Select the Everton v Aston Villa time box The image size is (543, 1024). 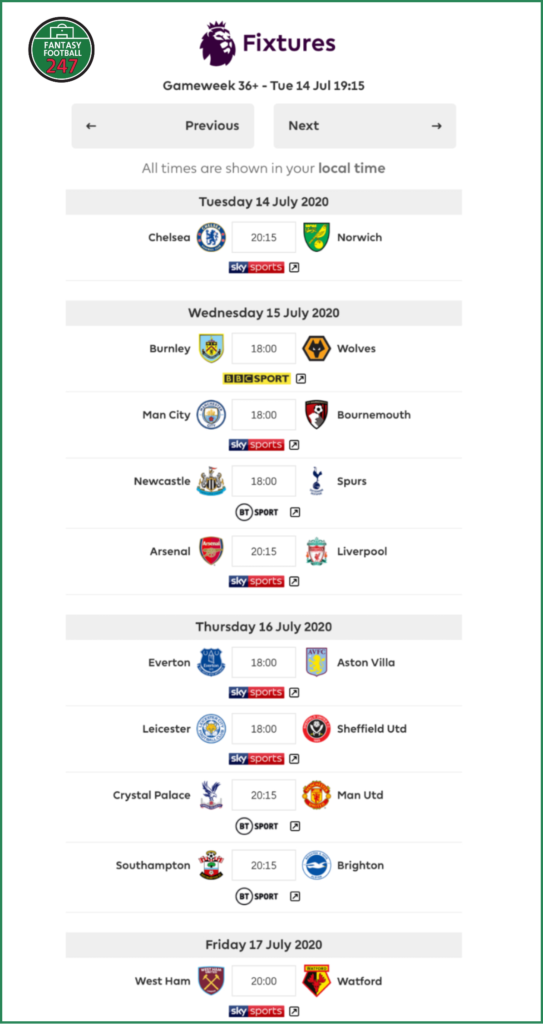[x=264, y=662]
